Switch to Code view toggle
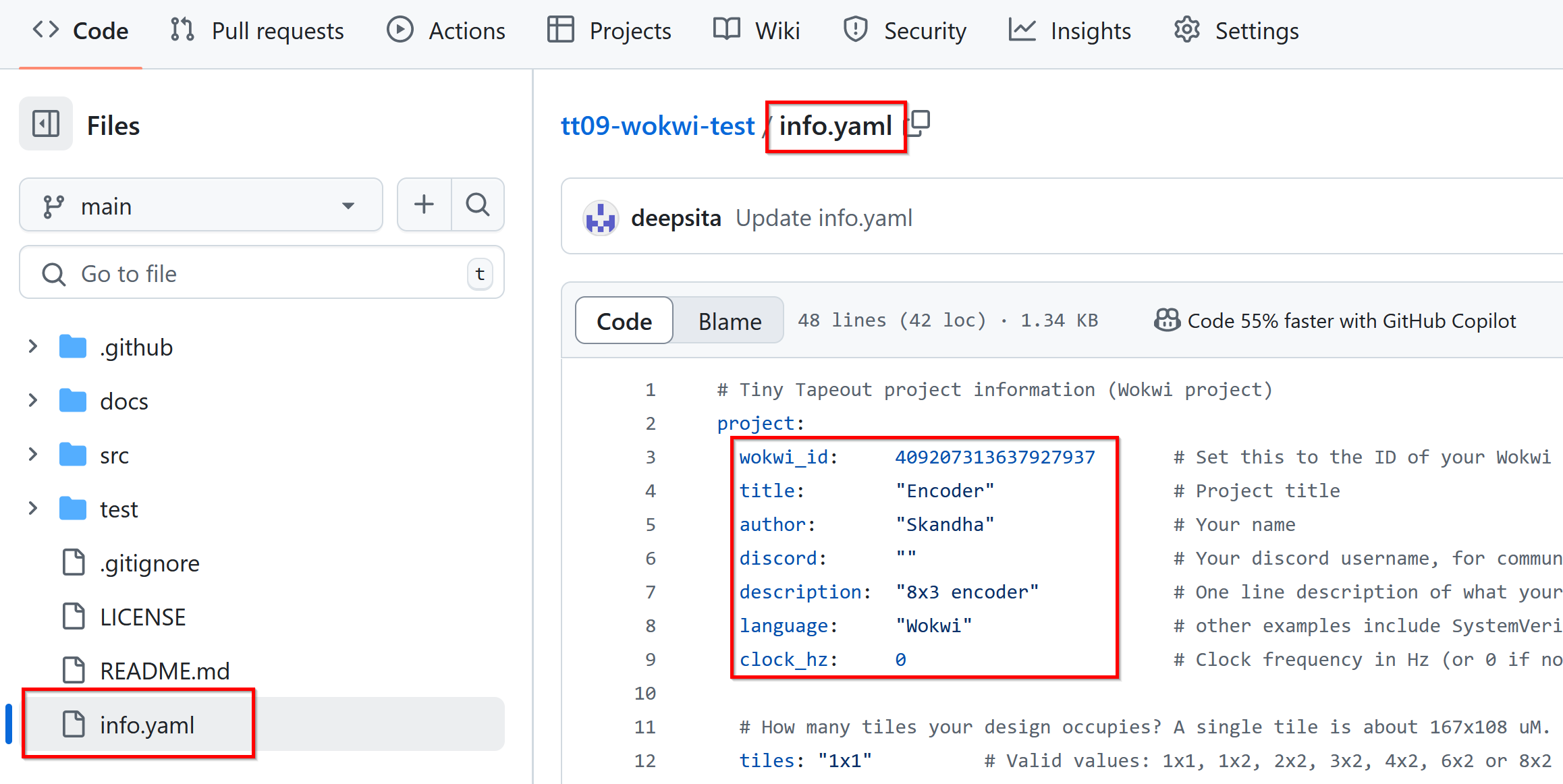The image size is (1563, 784). (624, 321)
